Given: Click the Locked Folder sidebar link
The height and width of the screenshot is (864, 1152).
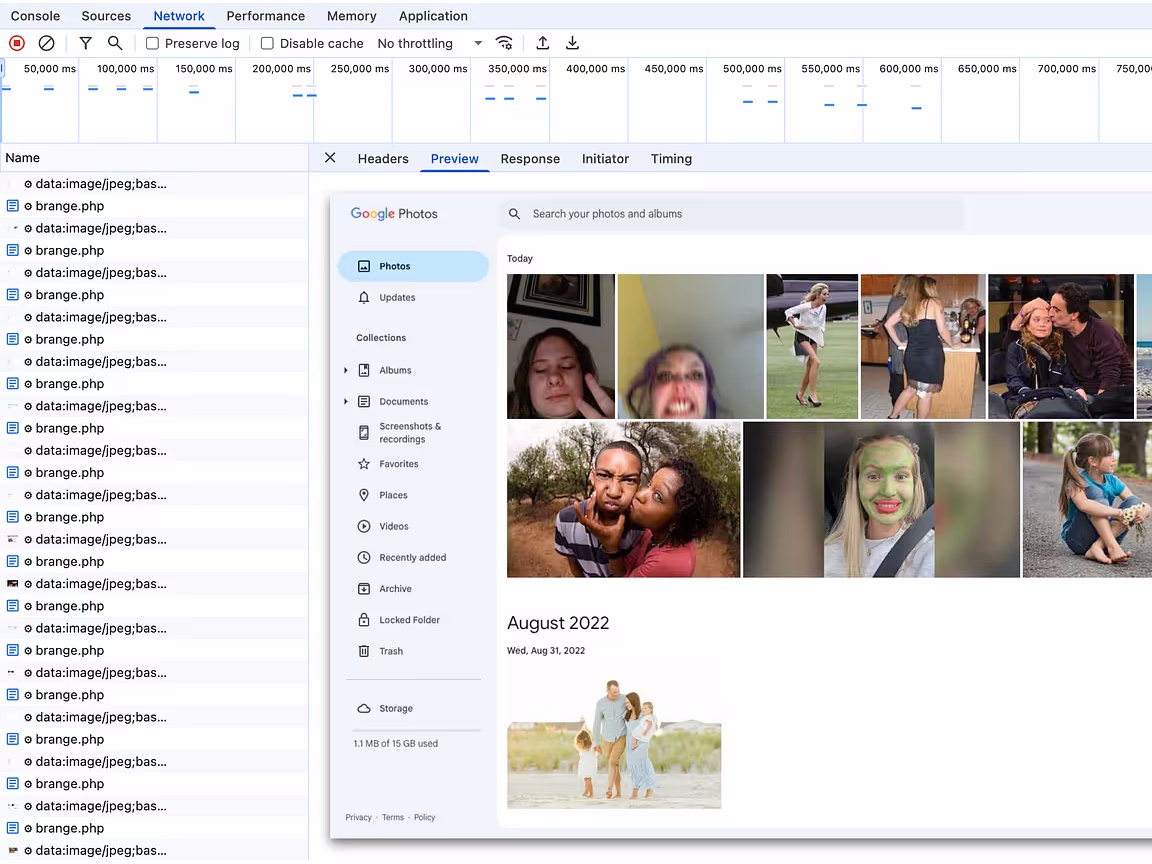Looking at the screenshot, I should (409, 620).
